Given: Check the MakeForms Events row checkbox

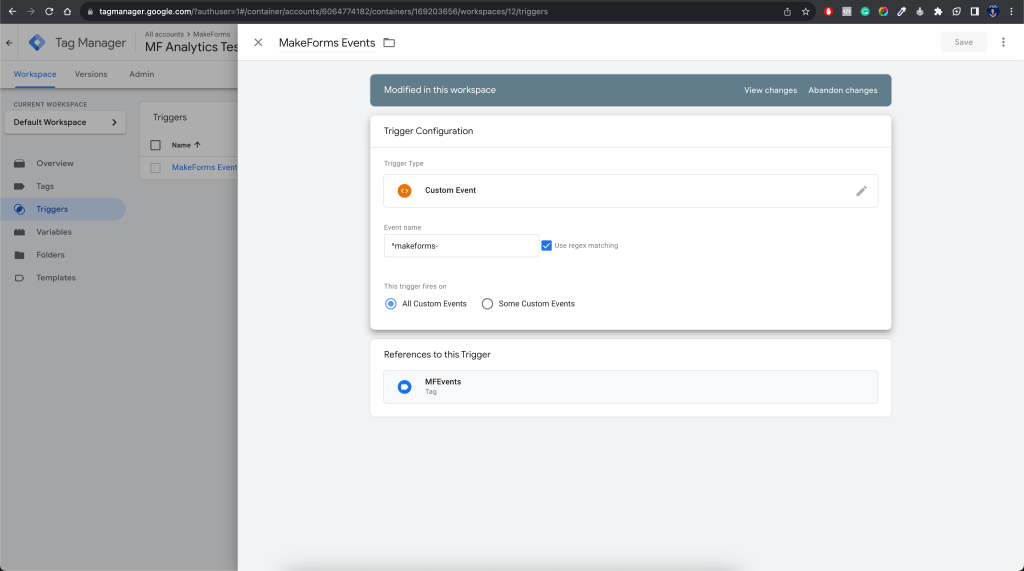Looking at the screenshot, I should point(155,168).
